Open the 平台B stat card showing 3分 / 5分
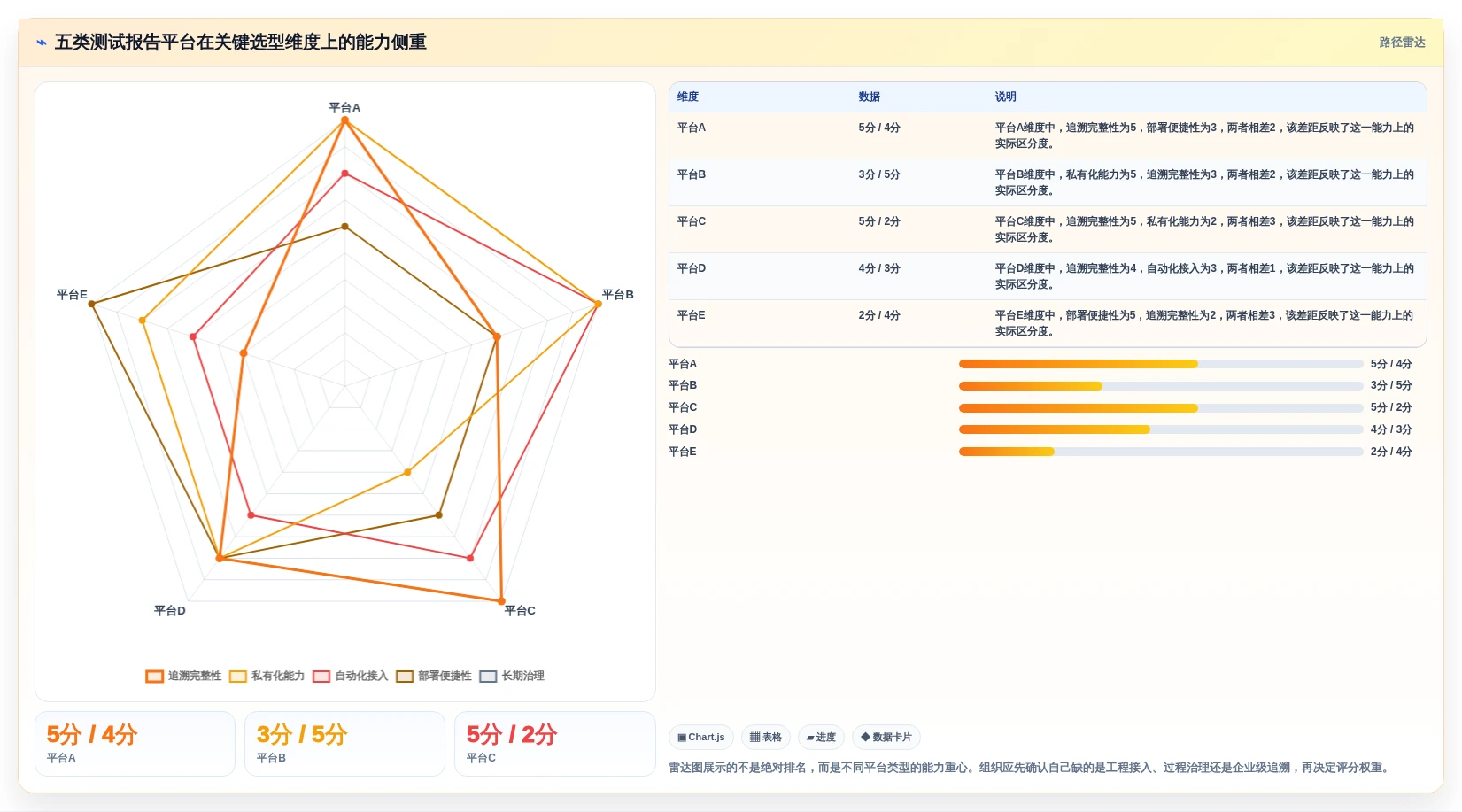The width and height of the screenshot is (1462, 812). 344,744
